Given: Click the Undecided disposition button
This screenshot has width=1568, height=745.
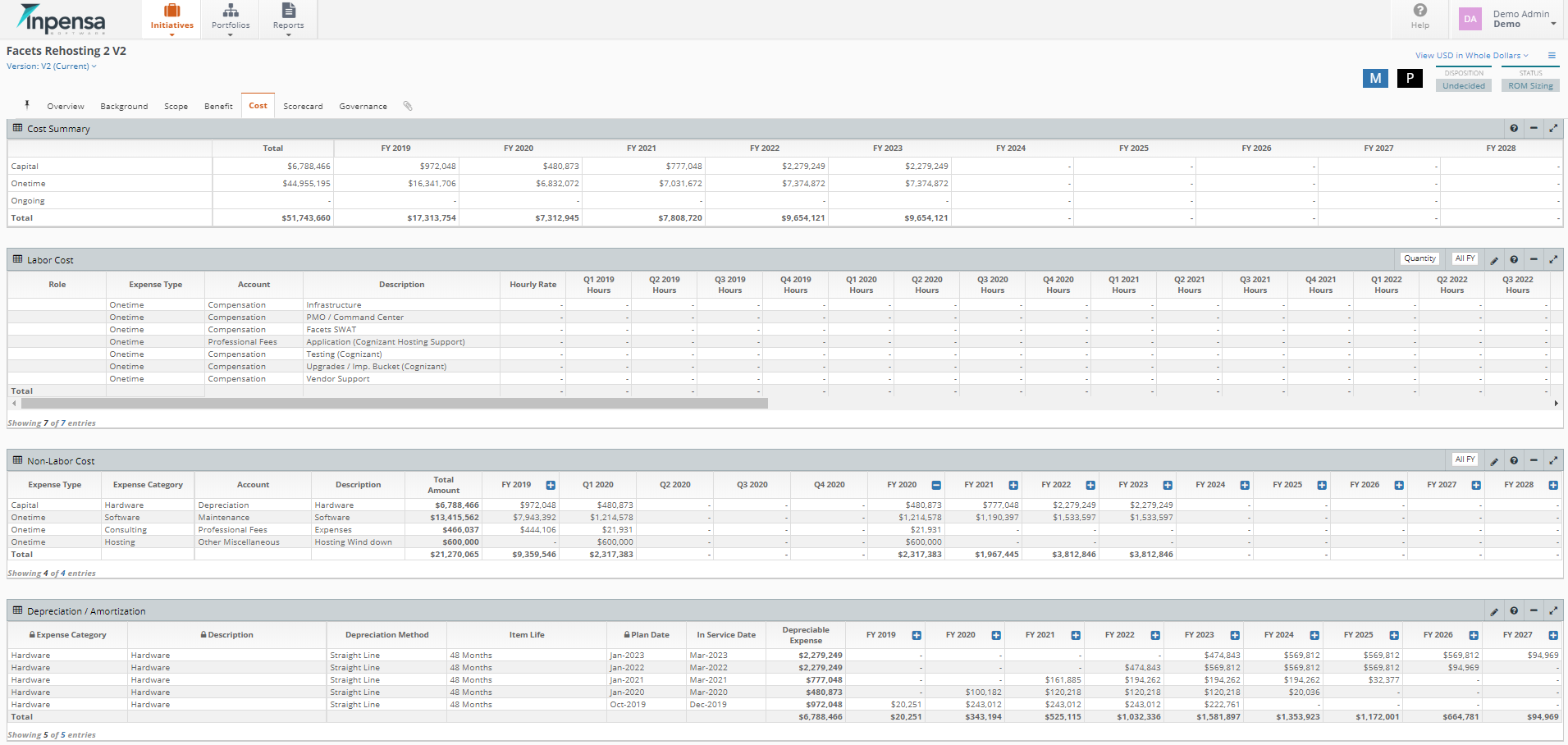Looking at the screenshot, I should [x=1464, y=86].
